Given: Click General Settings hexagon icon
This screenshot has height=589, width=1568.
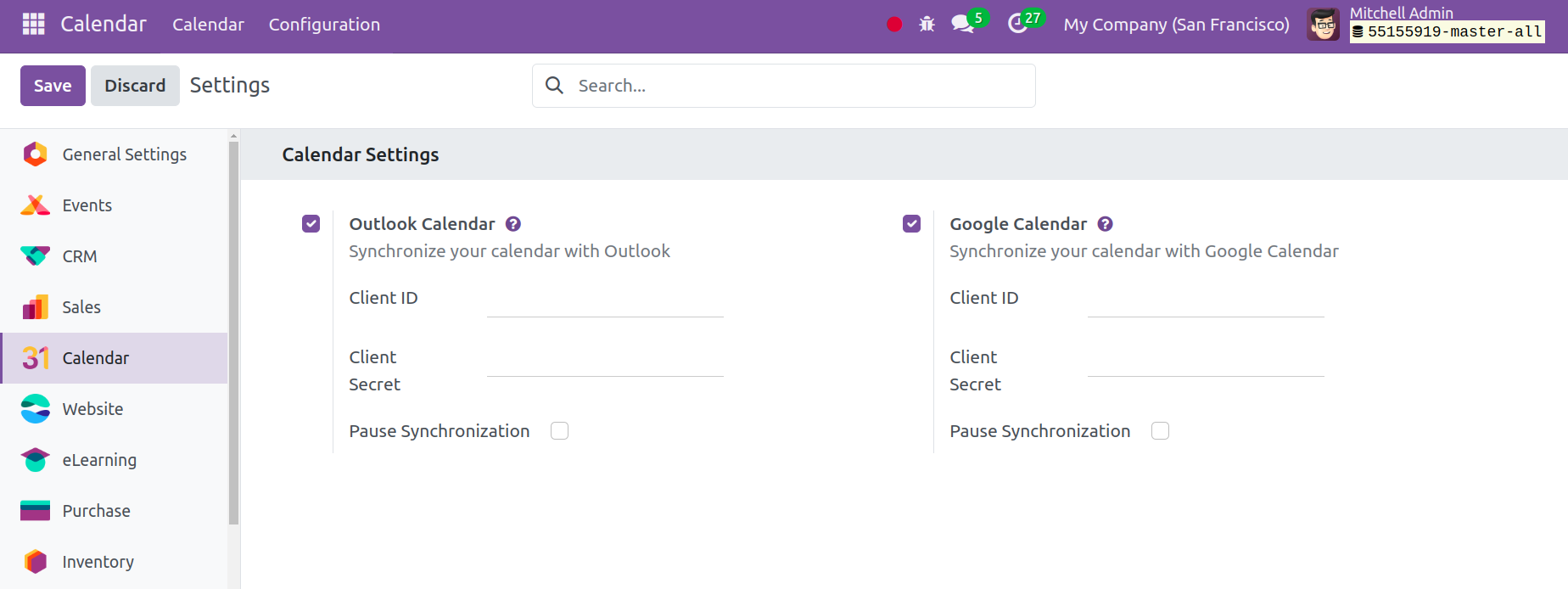Looking at the screenshot, I should (35, 154).
